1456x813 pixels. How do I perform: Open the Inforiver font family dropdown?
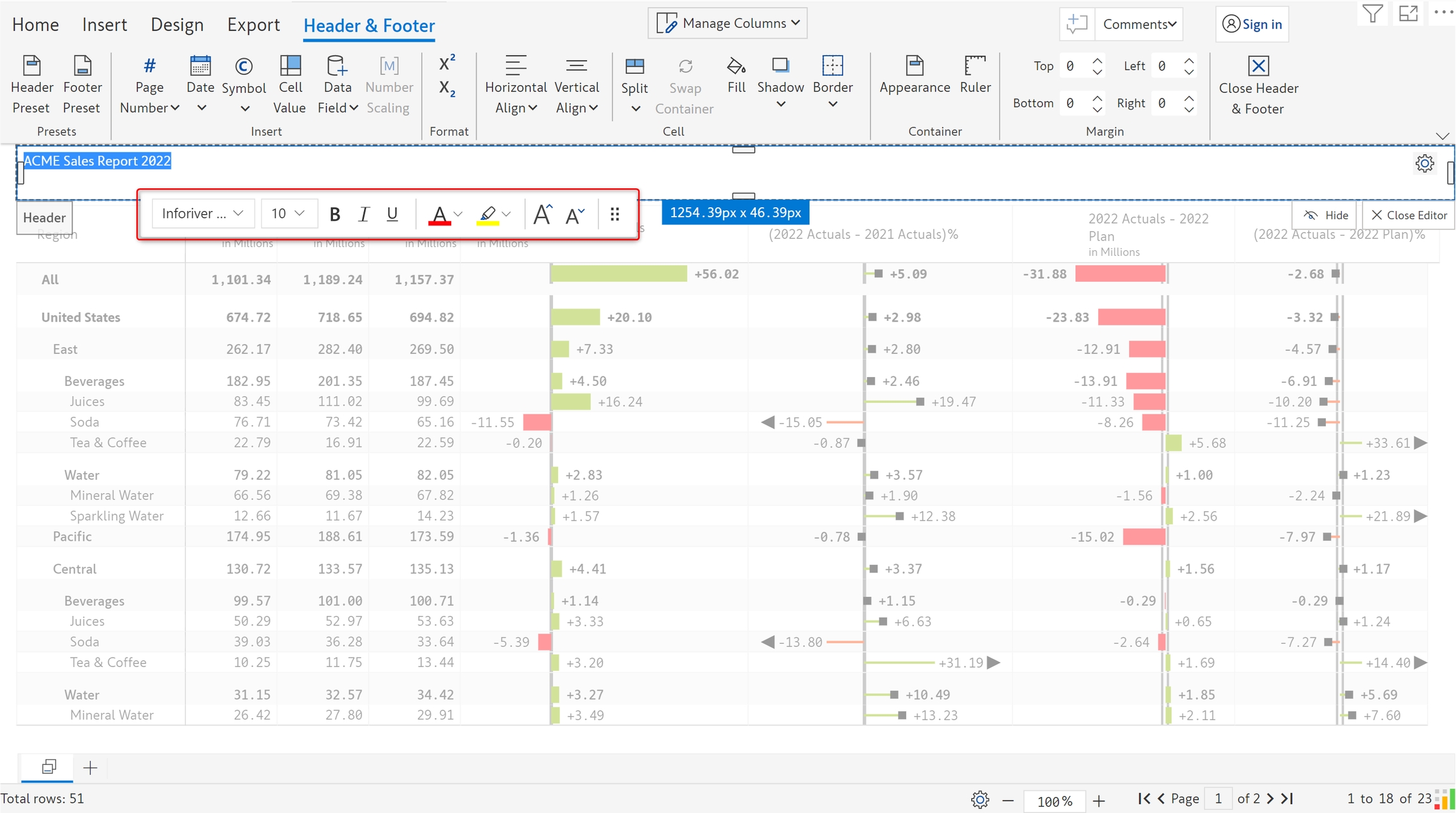203,214
